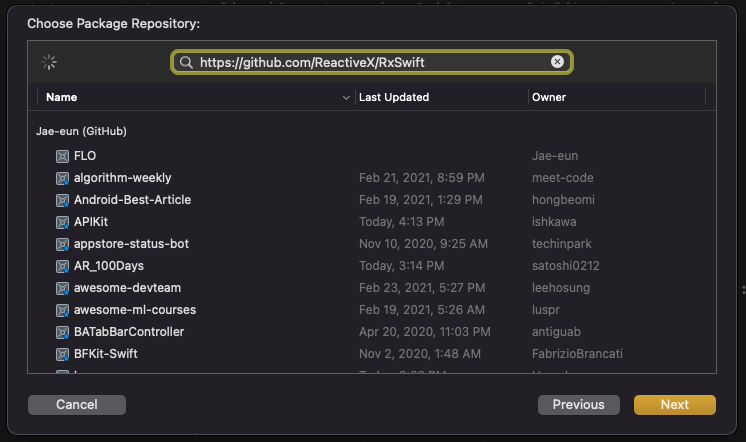This screenshot has width=746, height=442.
Task: Clear the repository URL search field
Action: tap(557, 62)
